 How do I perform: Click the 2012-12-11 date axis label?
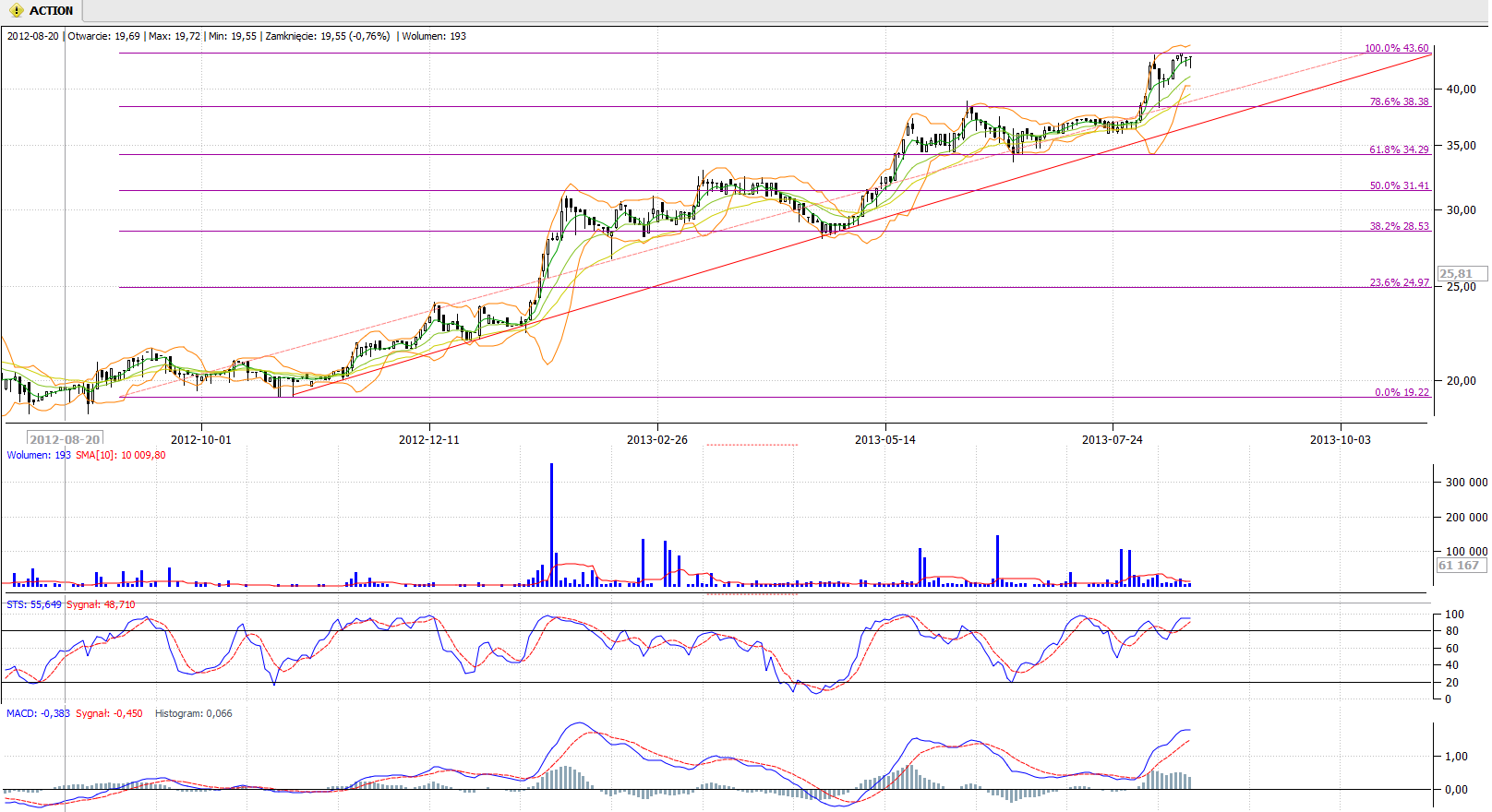tap(429, 439)
